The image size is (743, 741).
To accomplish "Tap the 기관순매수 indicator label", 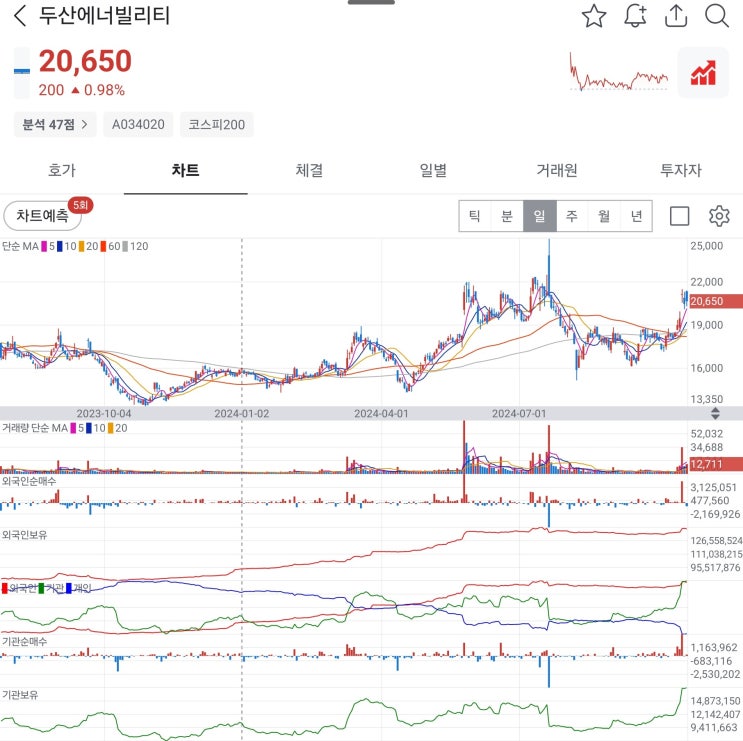I will [24, 642].
